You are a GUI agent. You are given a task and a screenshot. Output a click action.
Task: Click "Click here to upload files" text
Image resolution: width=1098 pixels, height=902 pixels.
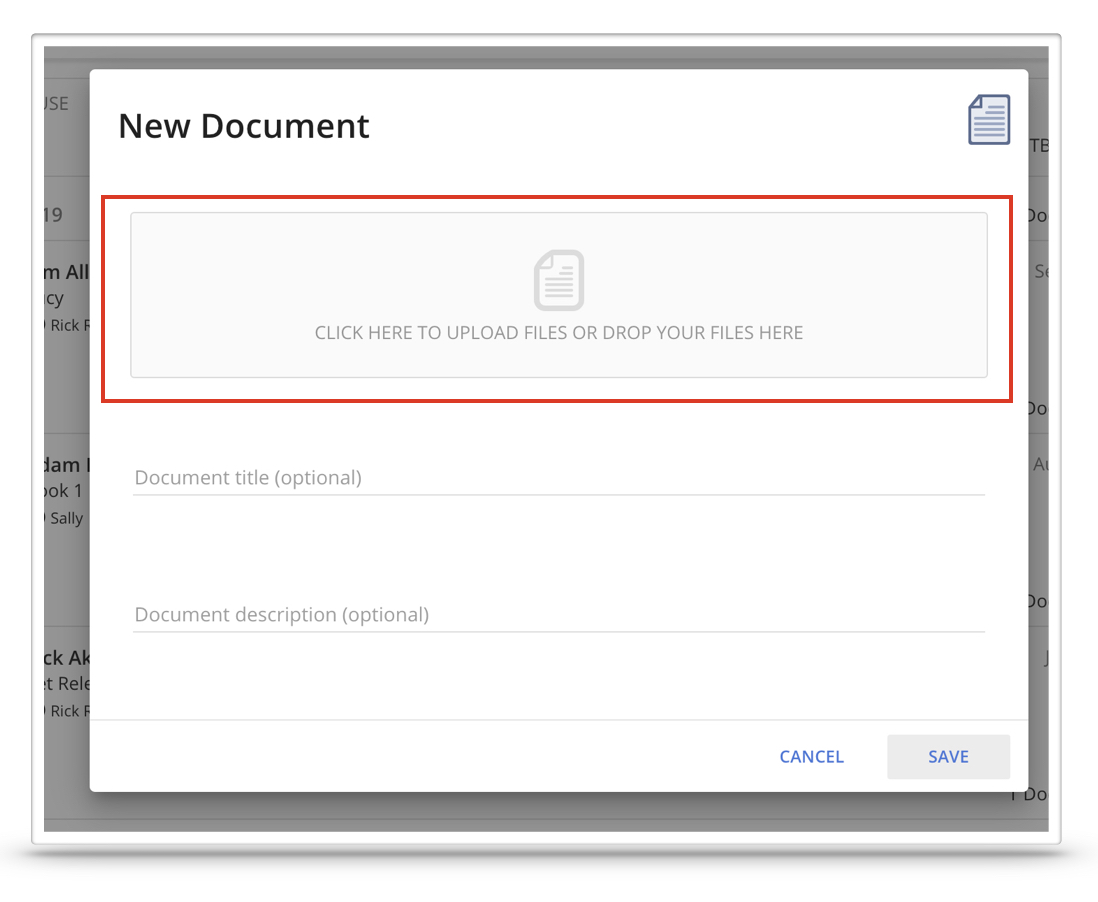558,333
